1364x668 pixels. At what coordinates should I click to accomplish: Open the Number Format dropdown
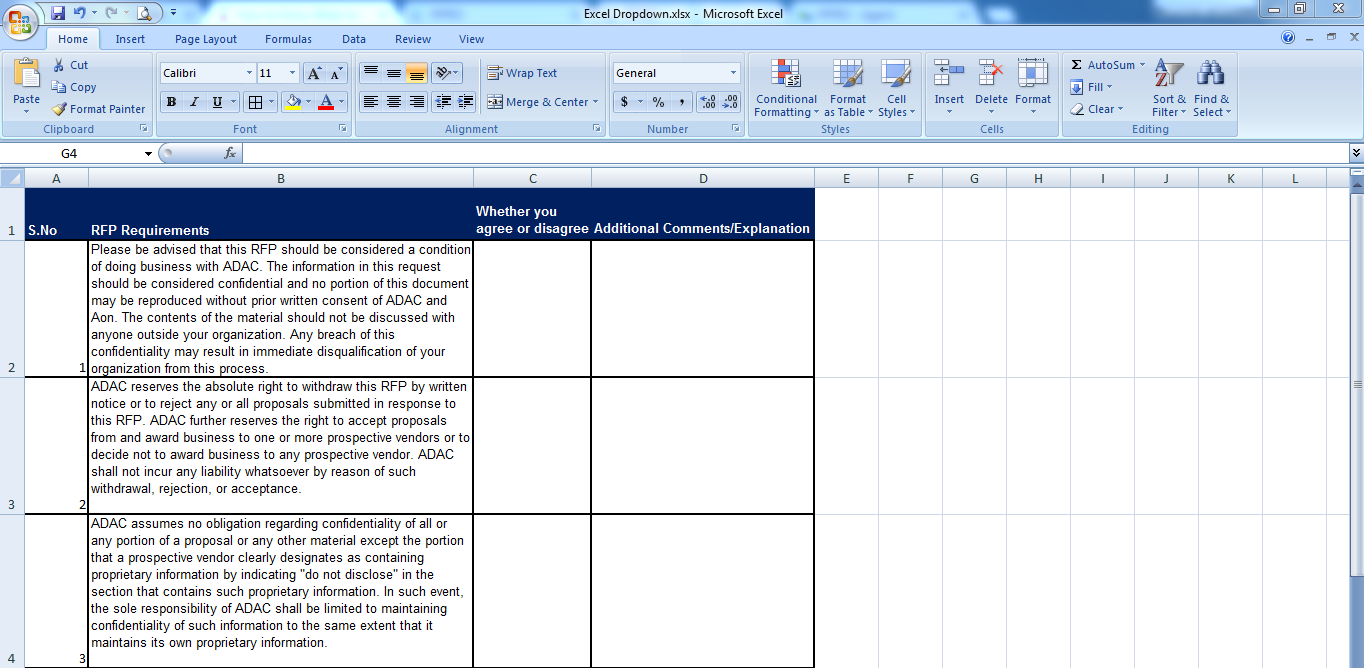pyautogui.click(x=676, y=72)
